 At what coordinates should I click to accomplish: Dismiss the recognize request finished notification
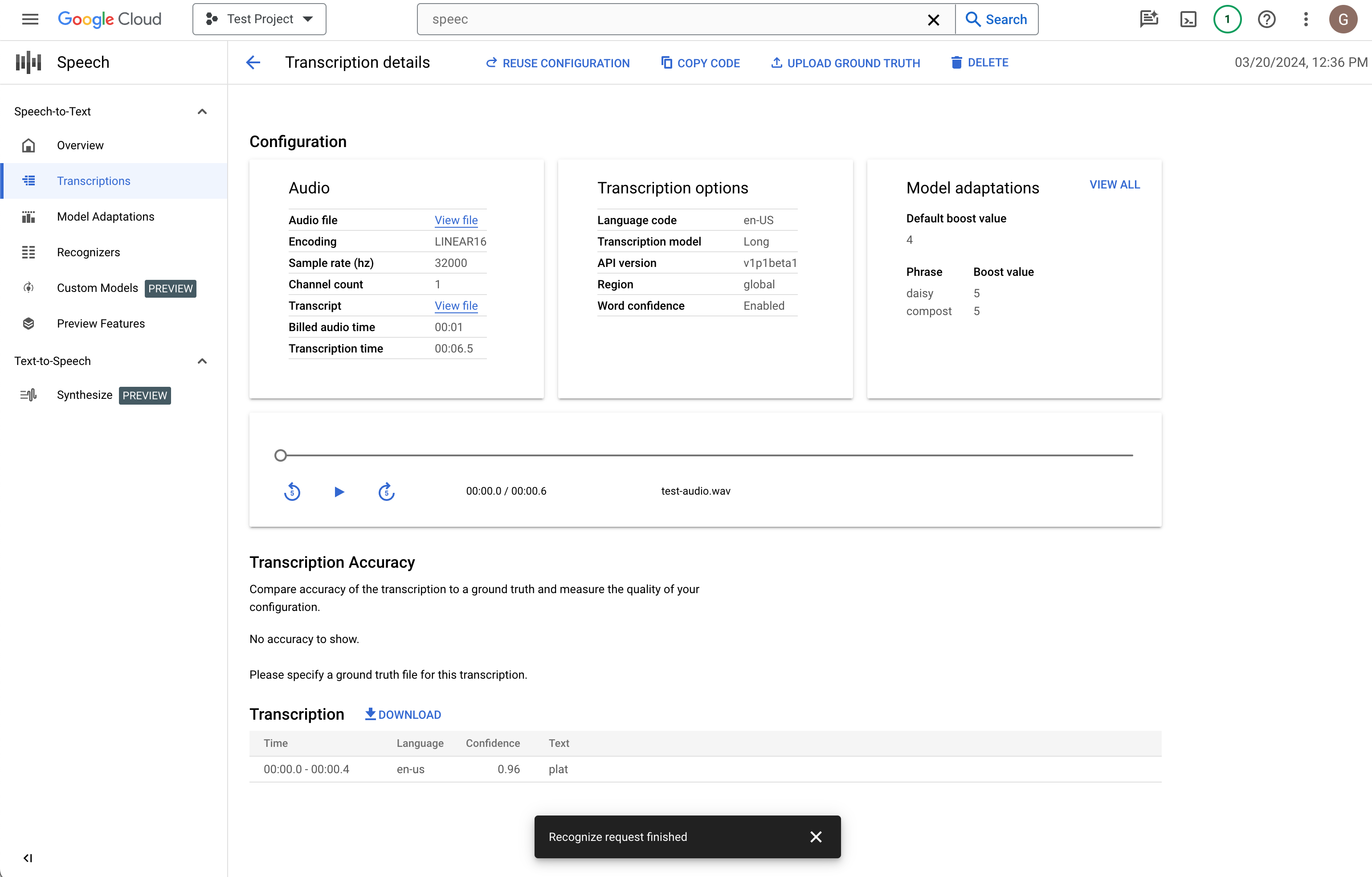click(817, 837)
